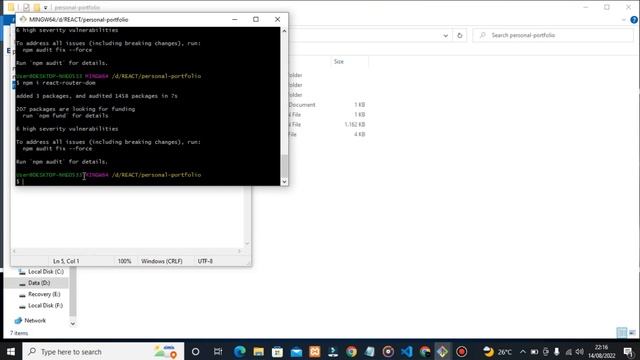Viewport: 640px width, 360px height.
Task: Click the Git Bash window title icon
Action: point(23,19)
